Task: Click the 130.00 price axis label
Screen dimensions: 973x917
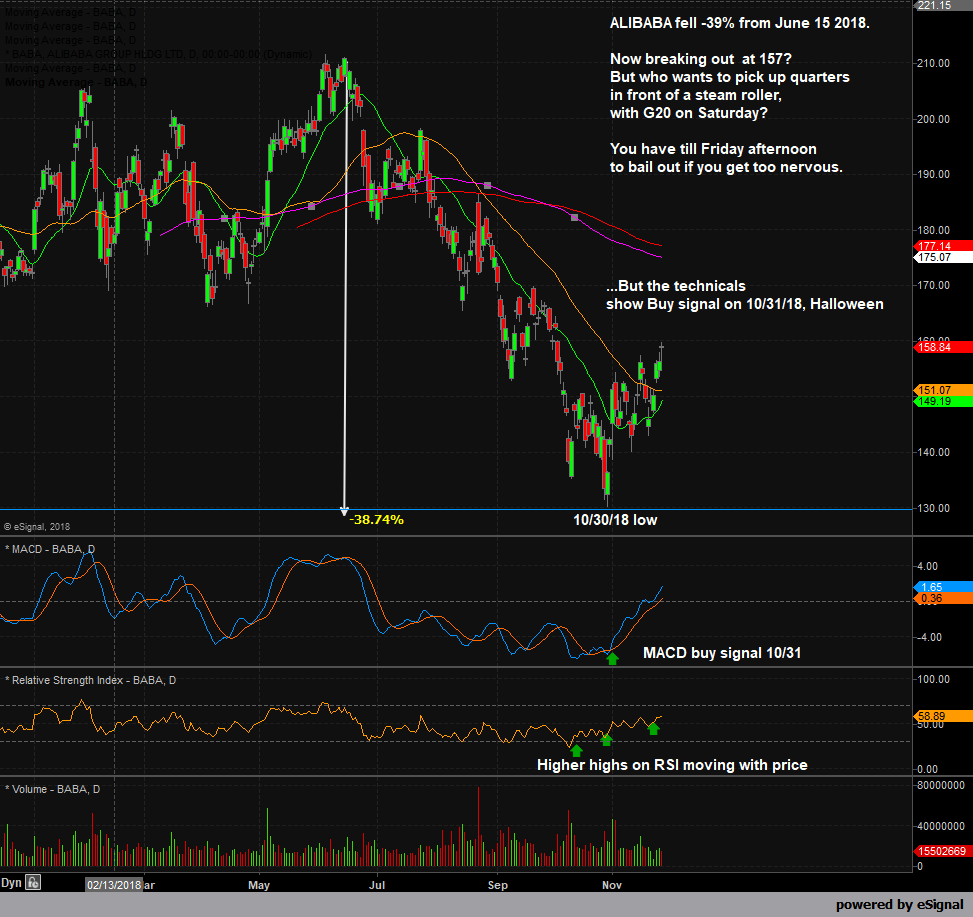Action: coord(933,508)
